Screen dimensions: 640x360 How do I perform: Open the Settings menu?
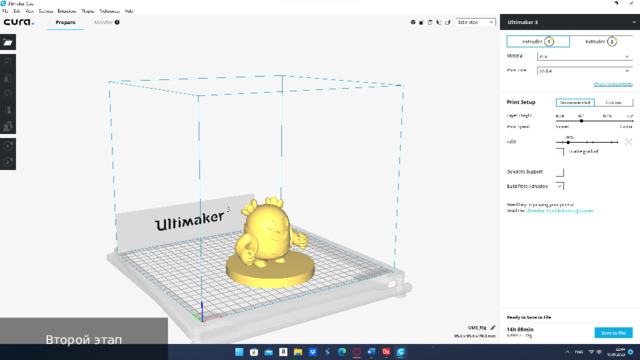point(46,11)
